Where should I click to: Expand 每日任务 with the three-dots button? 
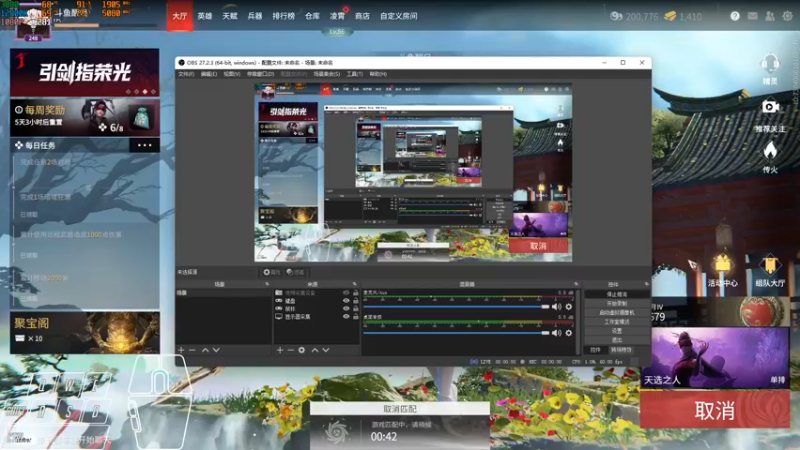tap(144, 145)
